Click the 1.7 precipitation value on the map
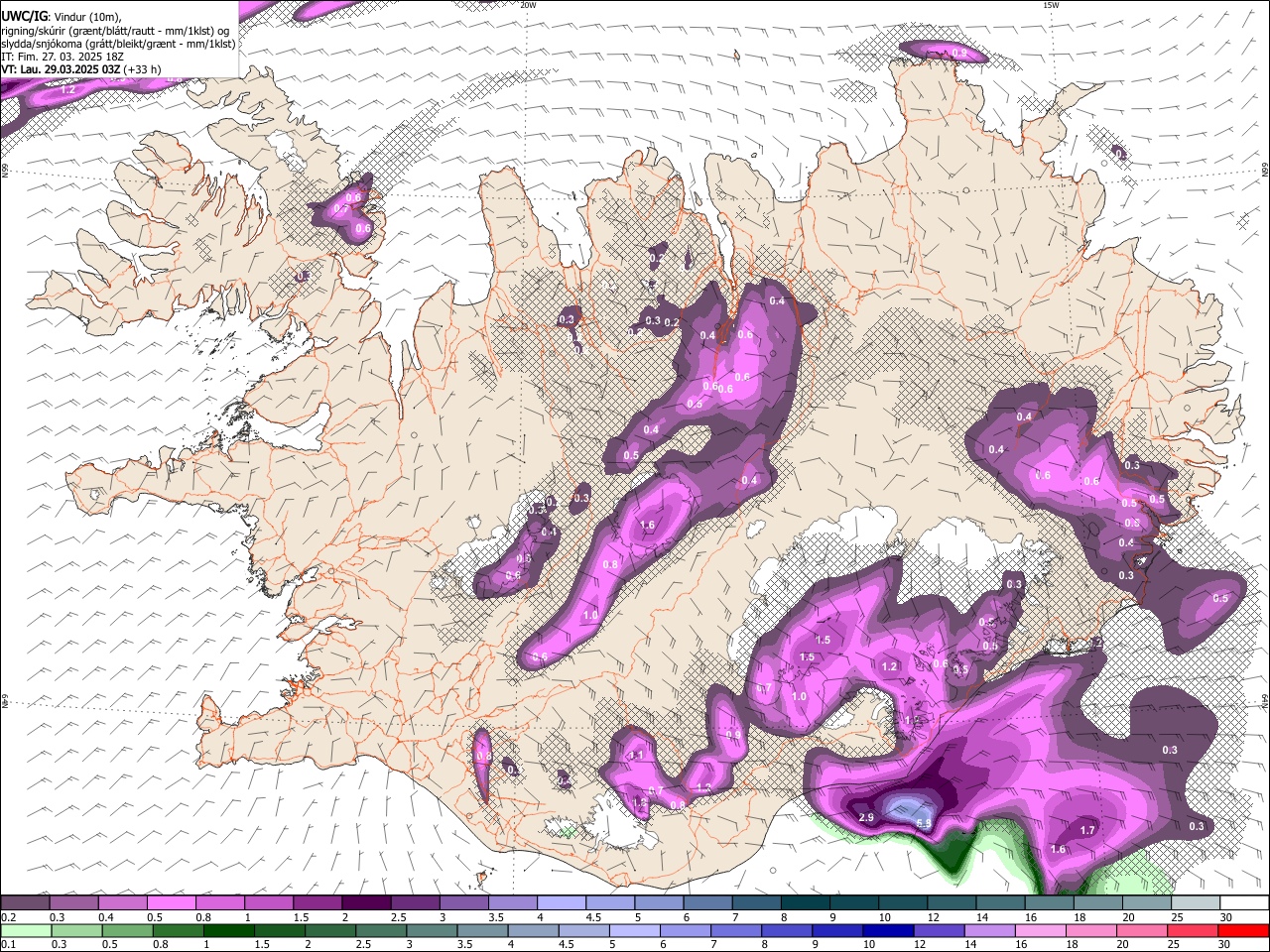This screenshot has width=1270, height=952. (1087, 830)
